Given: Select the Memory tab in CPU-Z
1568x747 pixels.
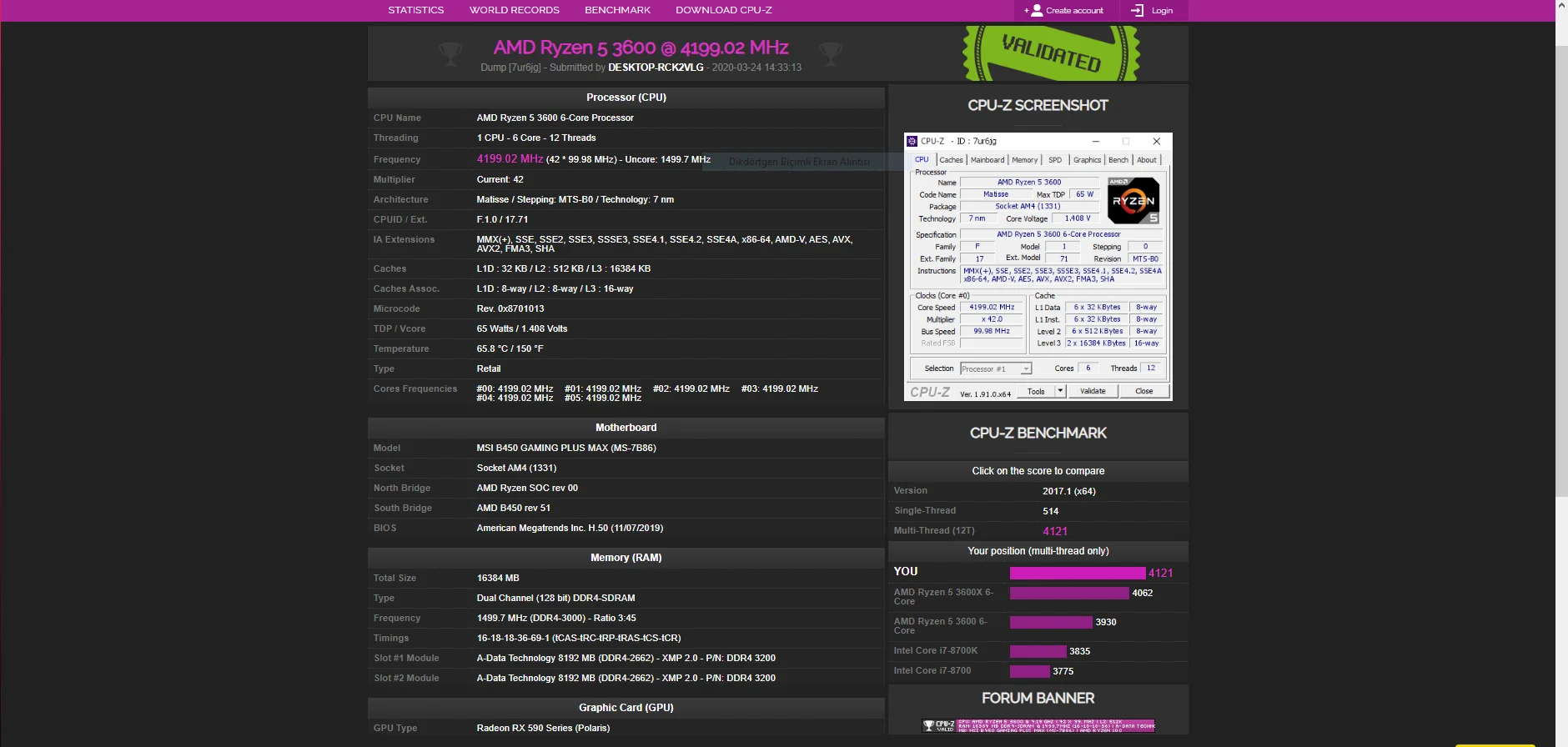Looking at the screenshot, I should pyautogui.click(x=1025, y=160).
